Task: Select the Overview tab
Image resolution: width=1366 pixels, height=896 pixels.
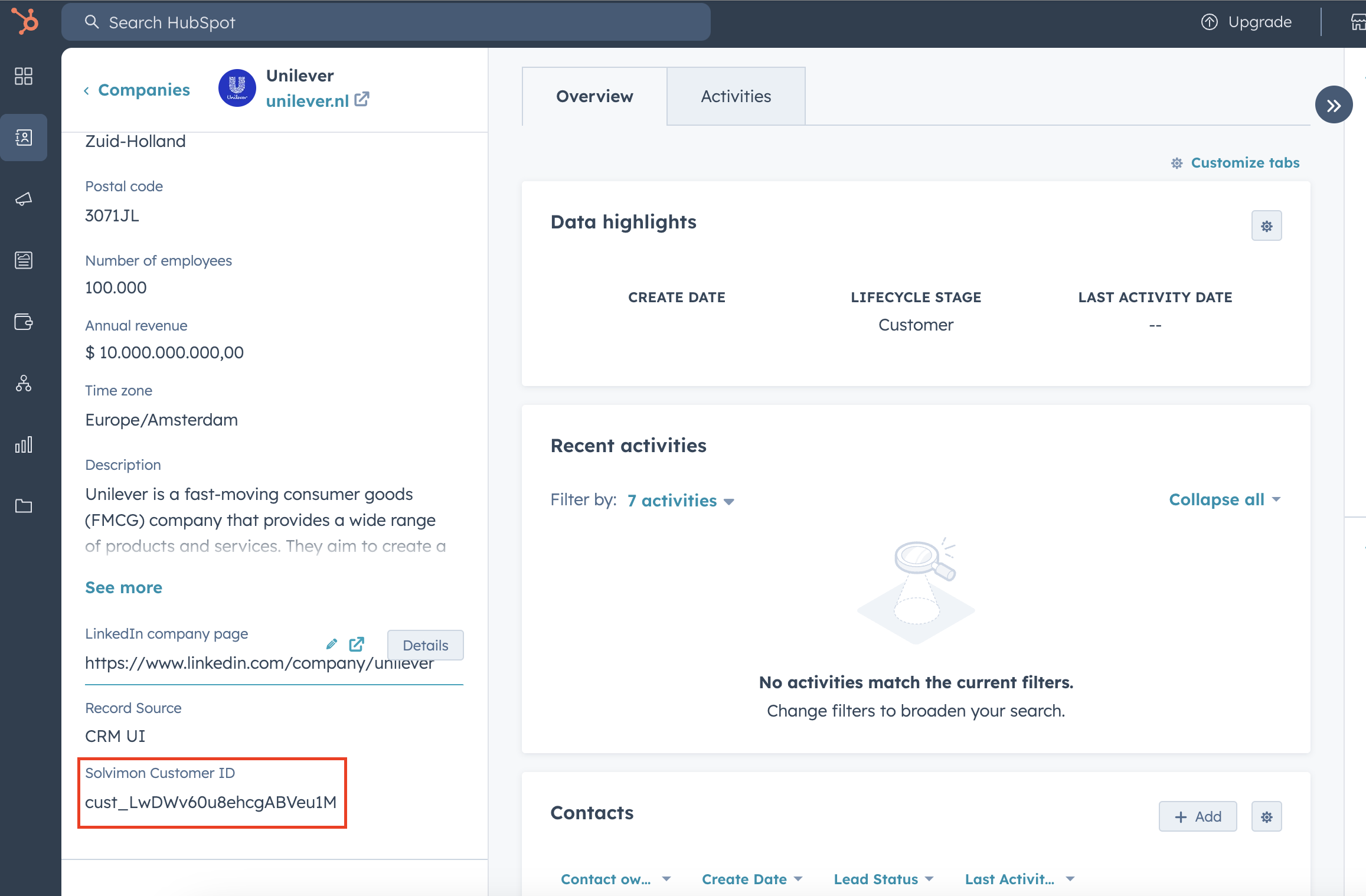Action: (594, 96)
